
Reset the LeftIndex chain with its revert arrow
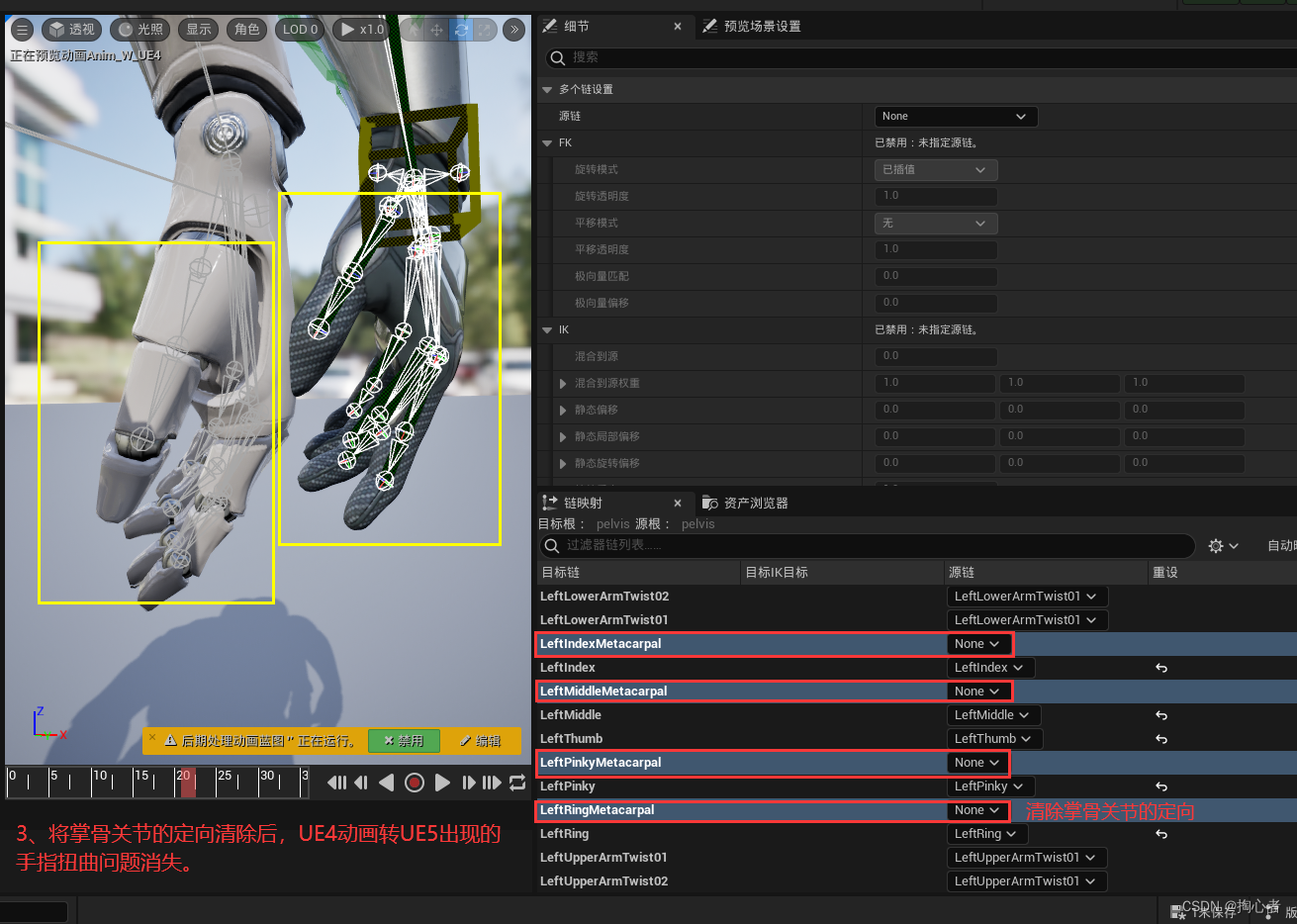point(1160,668)
